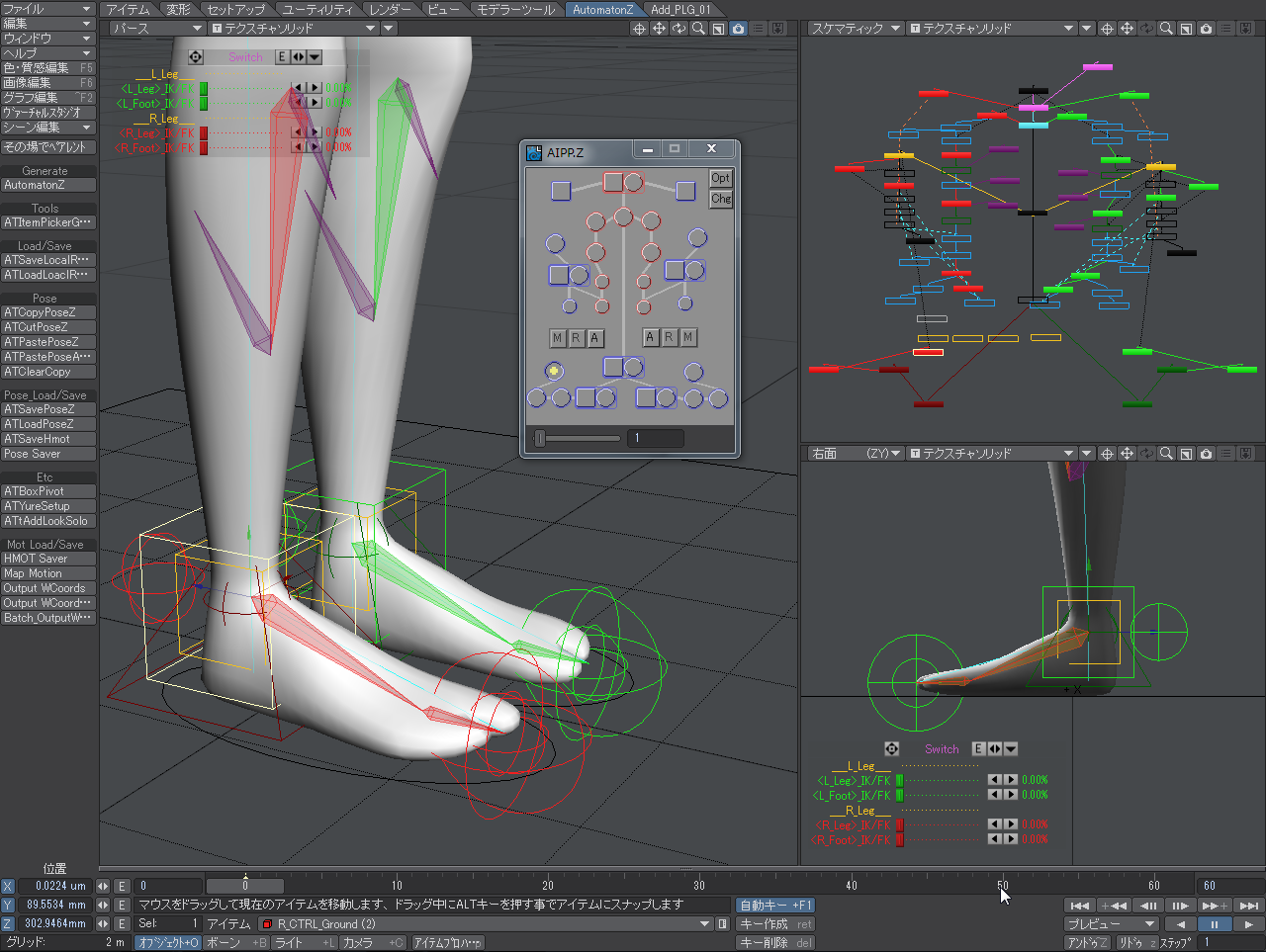Click the Chg button in AIPP.Z window
The height and width of the screenshot is (952, 1266).
point(720,199)
